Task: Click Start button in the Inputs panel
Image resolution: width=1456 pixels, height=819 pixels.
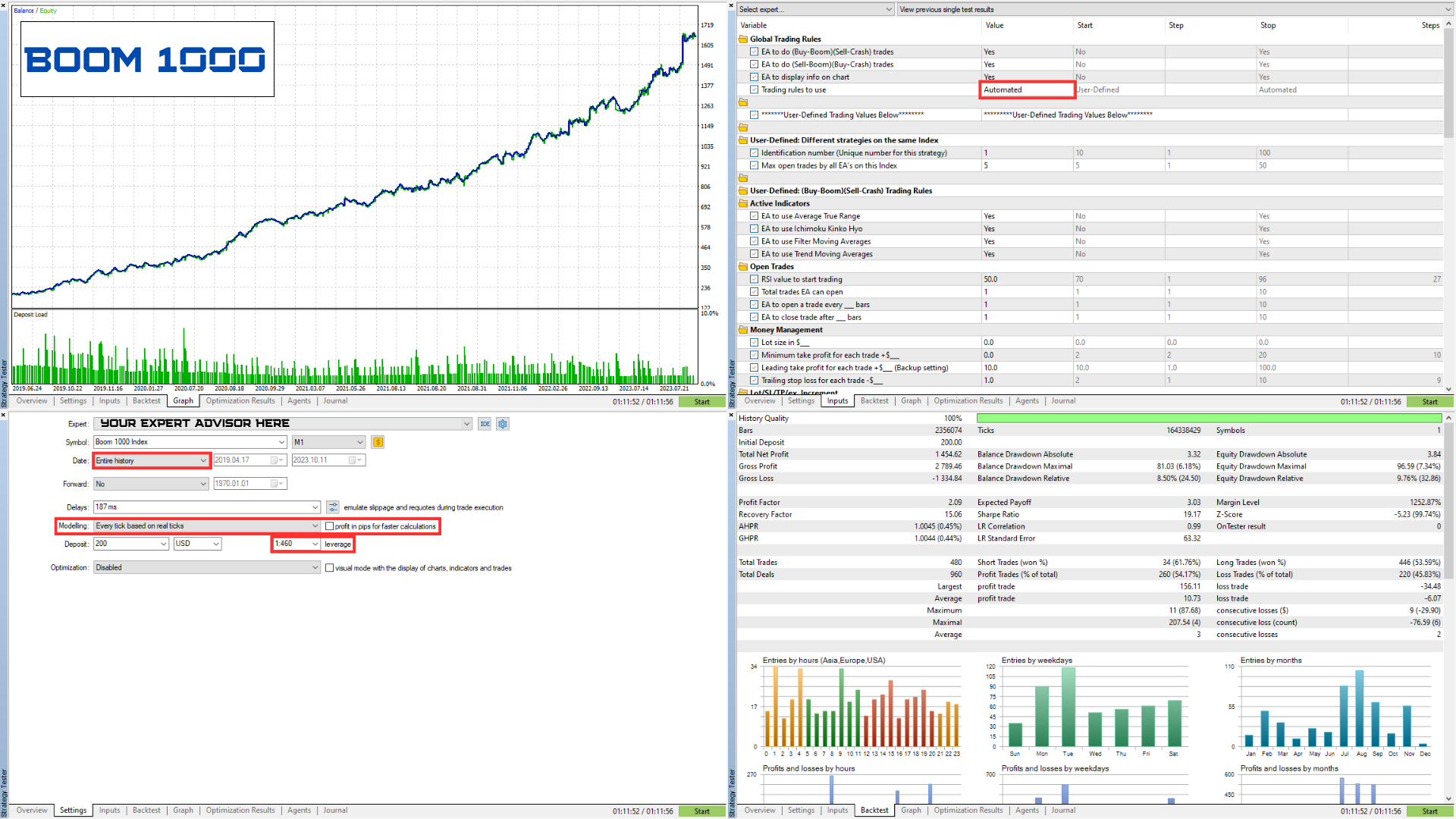Action: pyautogui.click(x=1430, y=402)
